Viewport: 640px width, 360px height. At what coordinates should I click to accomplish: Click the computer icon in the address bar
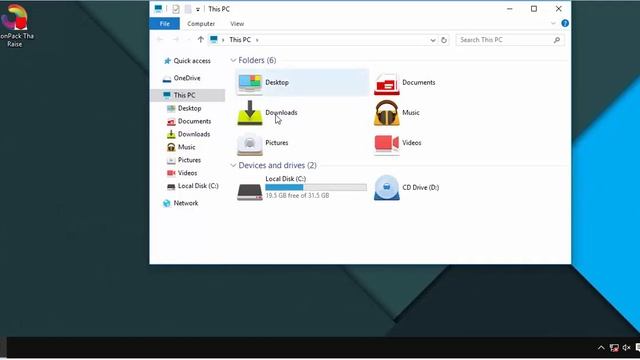[214, 40]
